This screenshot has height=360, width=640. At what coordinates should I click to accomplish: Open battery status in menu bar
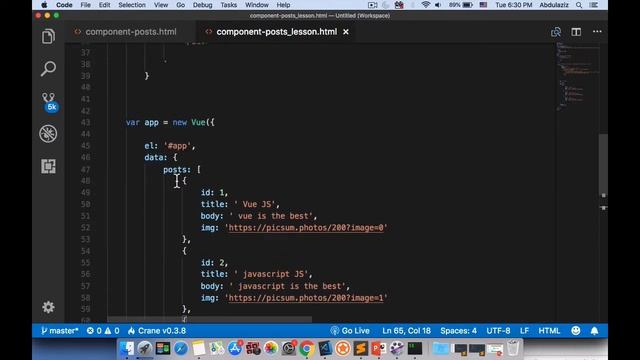461,5
